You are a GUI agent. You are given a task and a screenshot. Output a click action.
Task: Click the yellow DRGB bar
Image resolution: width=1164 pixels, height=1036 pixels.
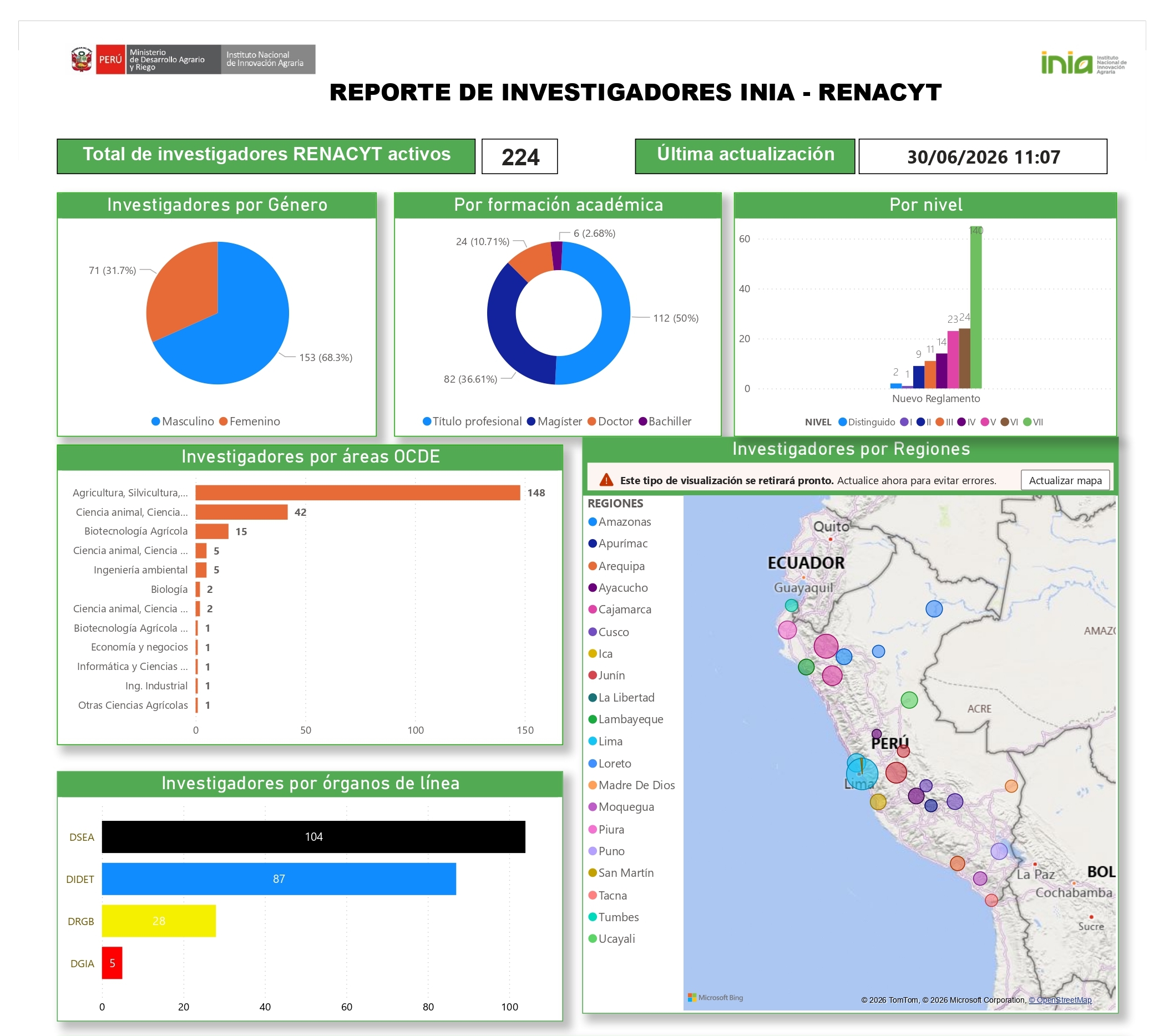(158, 921)
